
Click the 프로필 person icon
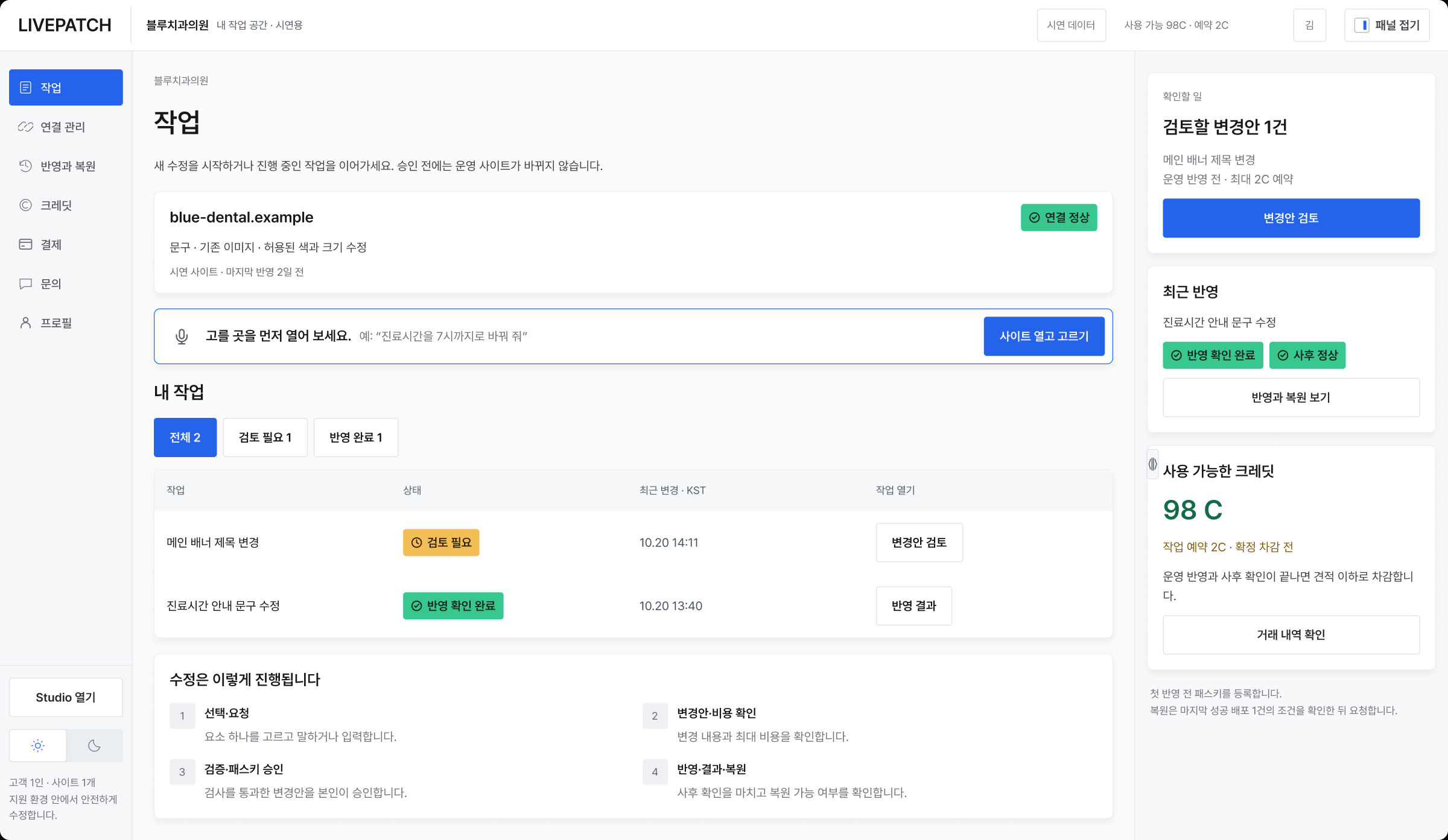click(x=25, y=323)
